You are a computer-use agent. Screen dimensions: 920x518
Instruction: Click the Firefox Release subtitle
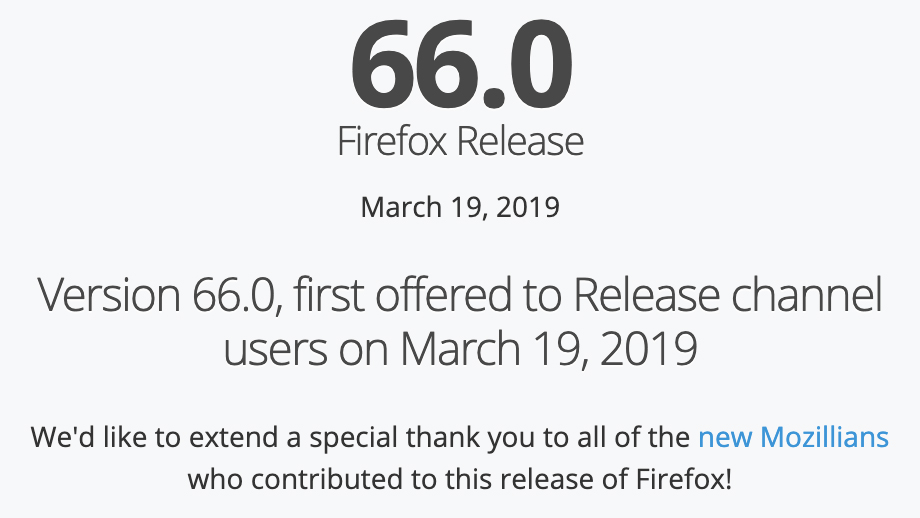[x=461, y=141]
